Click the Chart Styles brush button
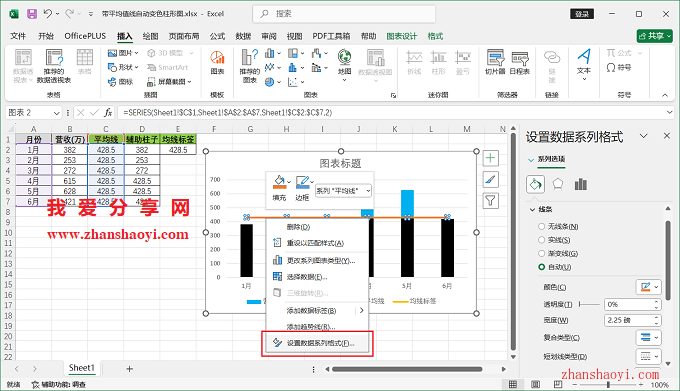This screenshot has width=680, height=391. [x=490, y=179]
